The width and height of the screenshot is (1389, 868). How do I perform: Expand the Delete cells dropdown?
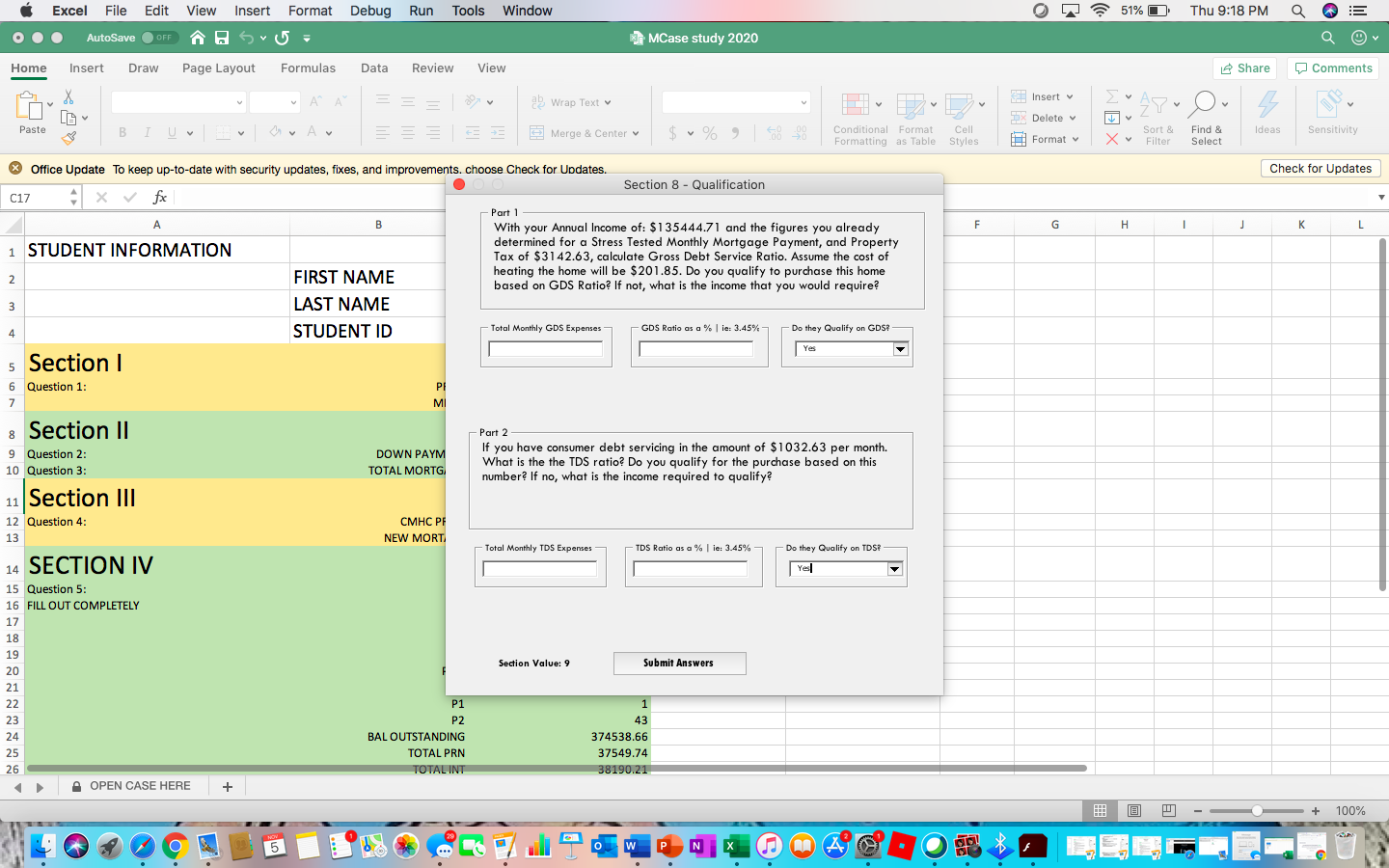coord(1073,118)
